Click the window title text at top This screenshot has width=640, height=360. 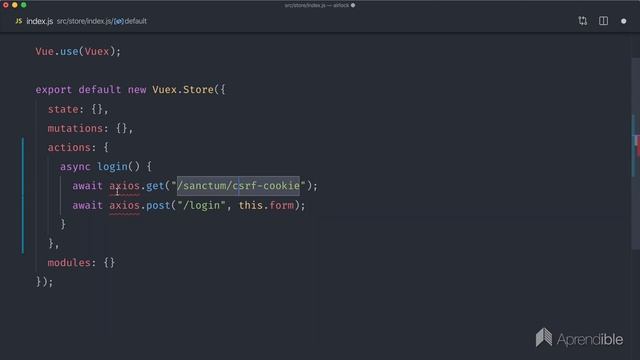[317, 5]
